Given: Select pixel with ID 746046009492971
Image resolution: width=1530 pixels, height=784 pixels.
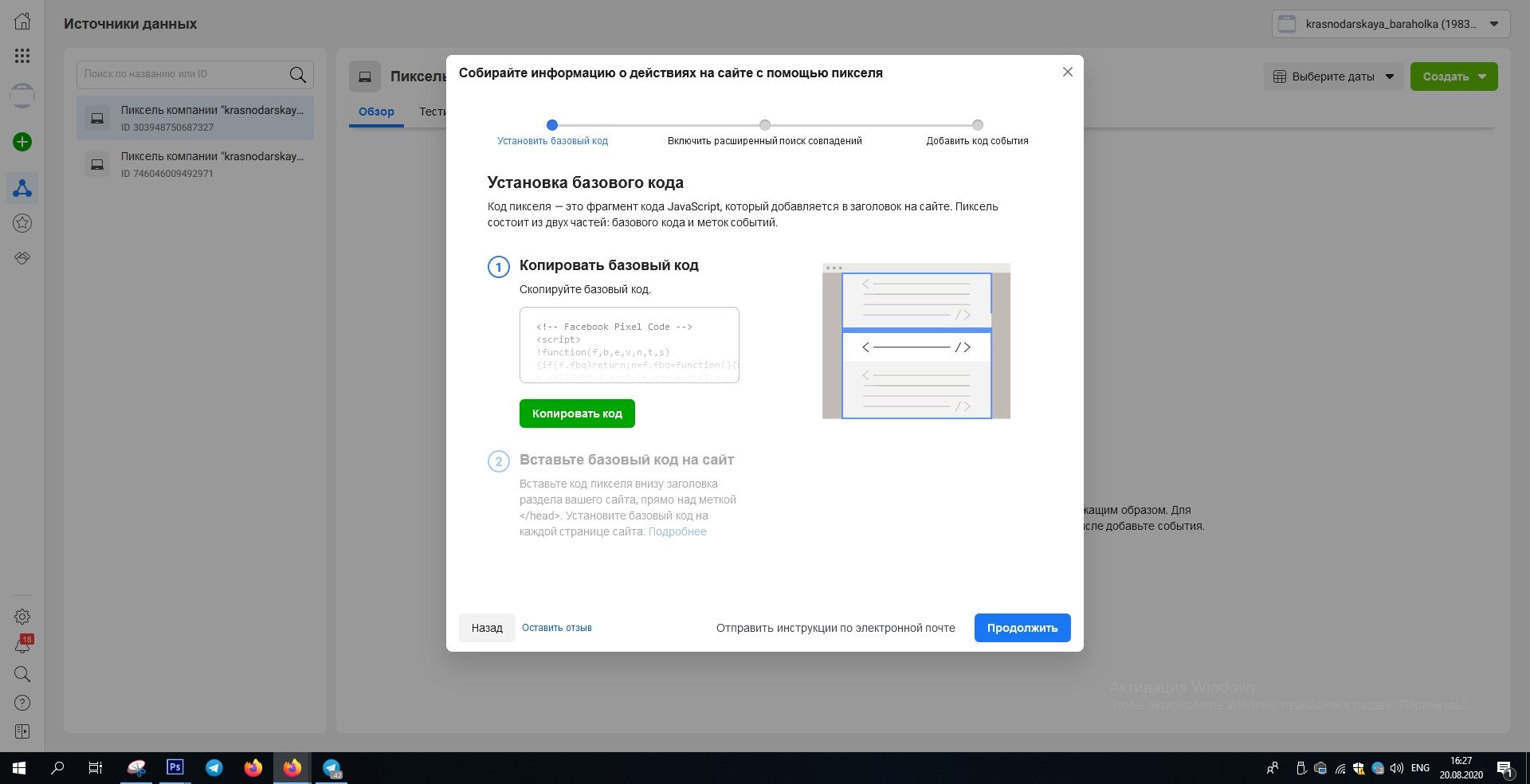Looking at the screenshot, I should pos(195,164).
